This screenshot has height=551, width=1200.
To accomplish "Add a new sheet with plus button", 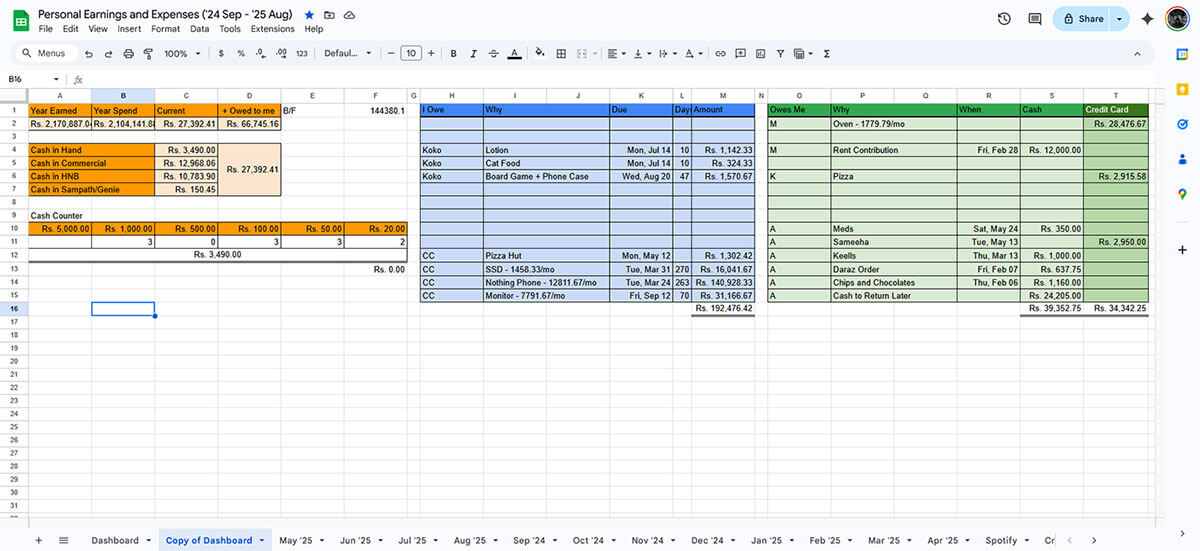I will click(x=39, y=540).
